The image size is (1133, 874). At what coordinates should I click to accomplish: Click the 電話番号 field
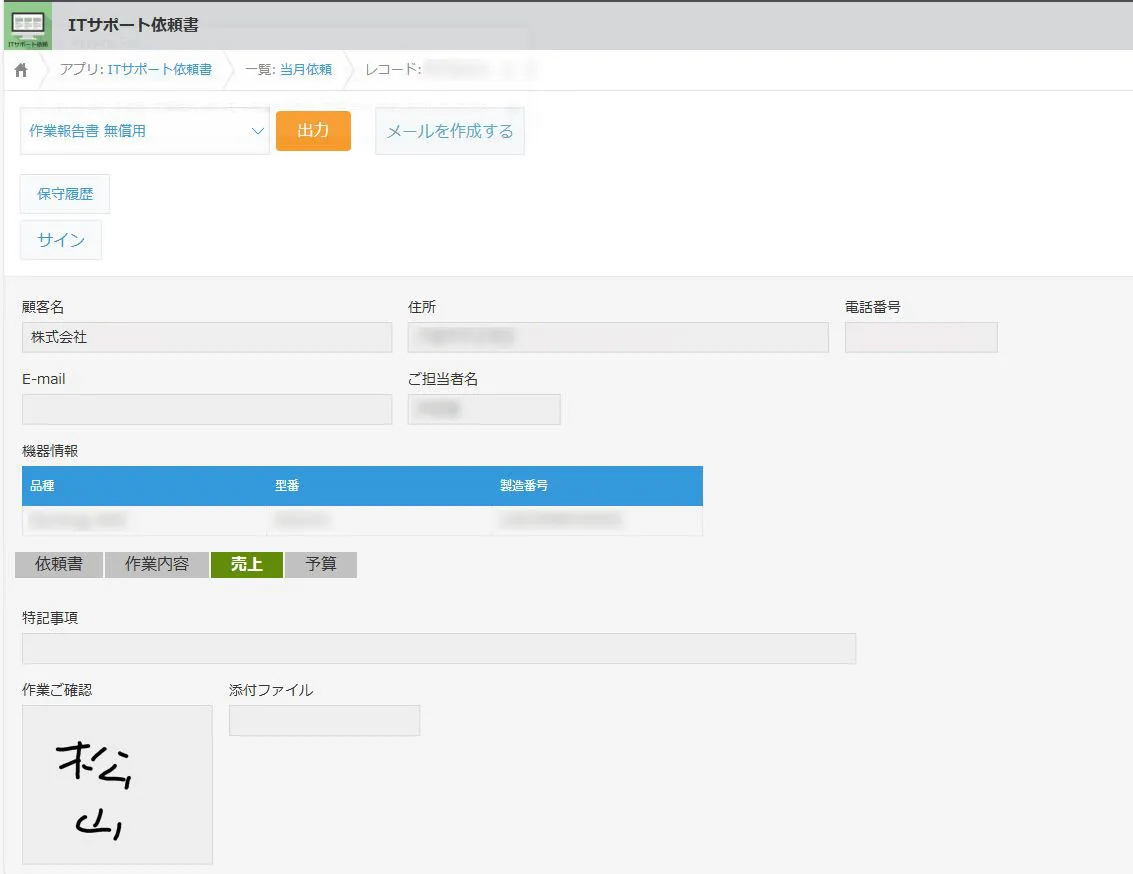[921, 338]
